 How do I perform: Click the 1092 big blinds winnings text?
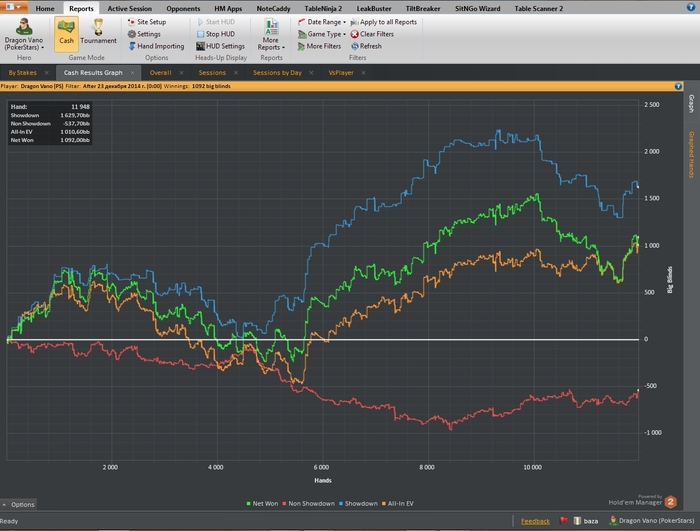coord(211,86)
